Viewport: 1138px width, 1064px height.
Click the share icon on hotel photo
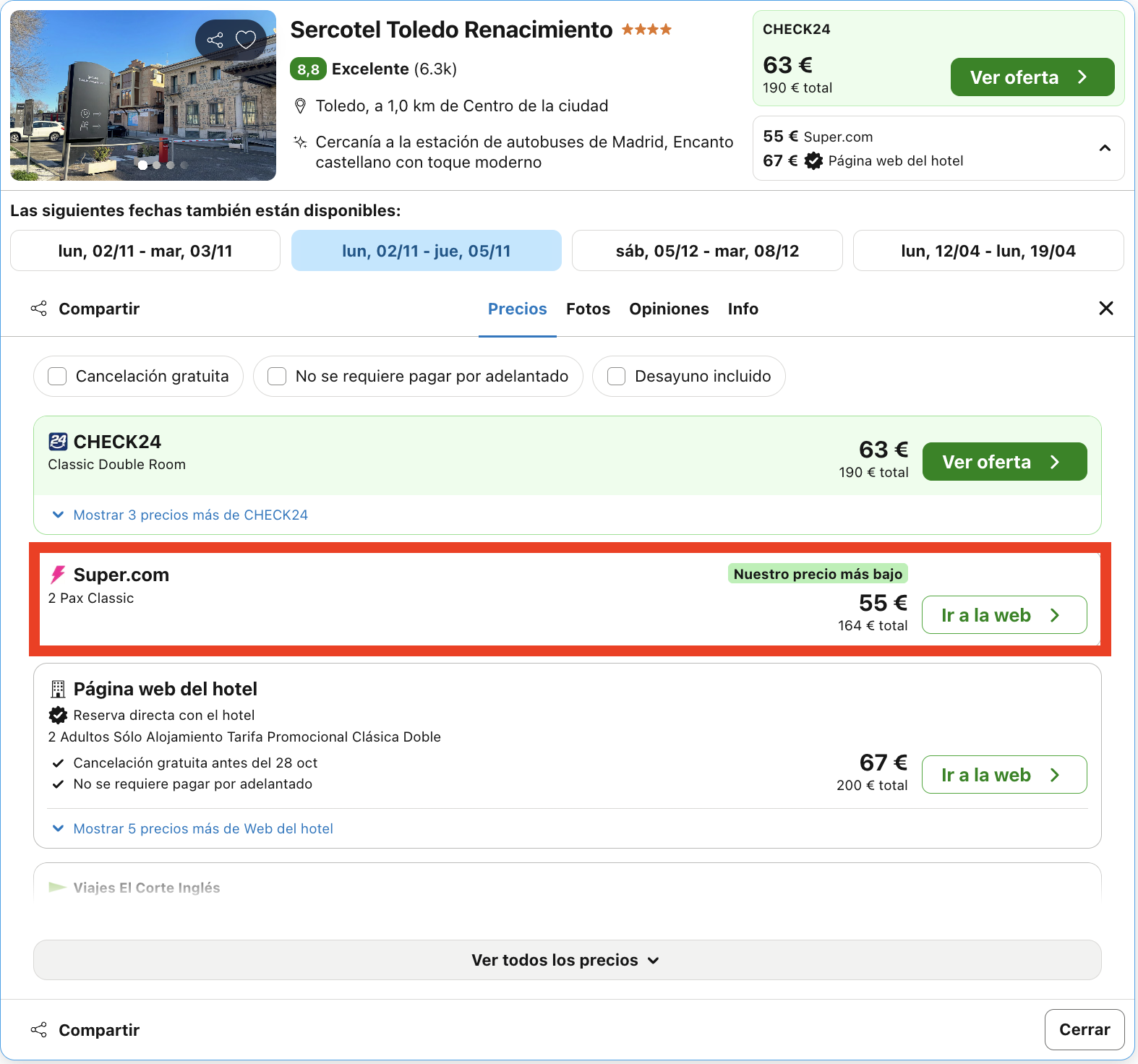(215, 40)
